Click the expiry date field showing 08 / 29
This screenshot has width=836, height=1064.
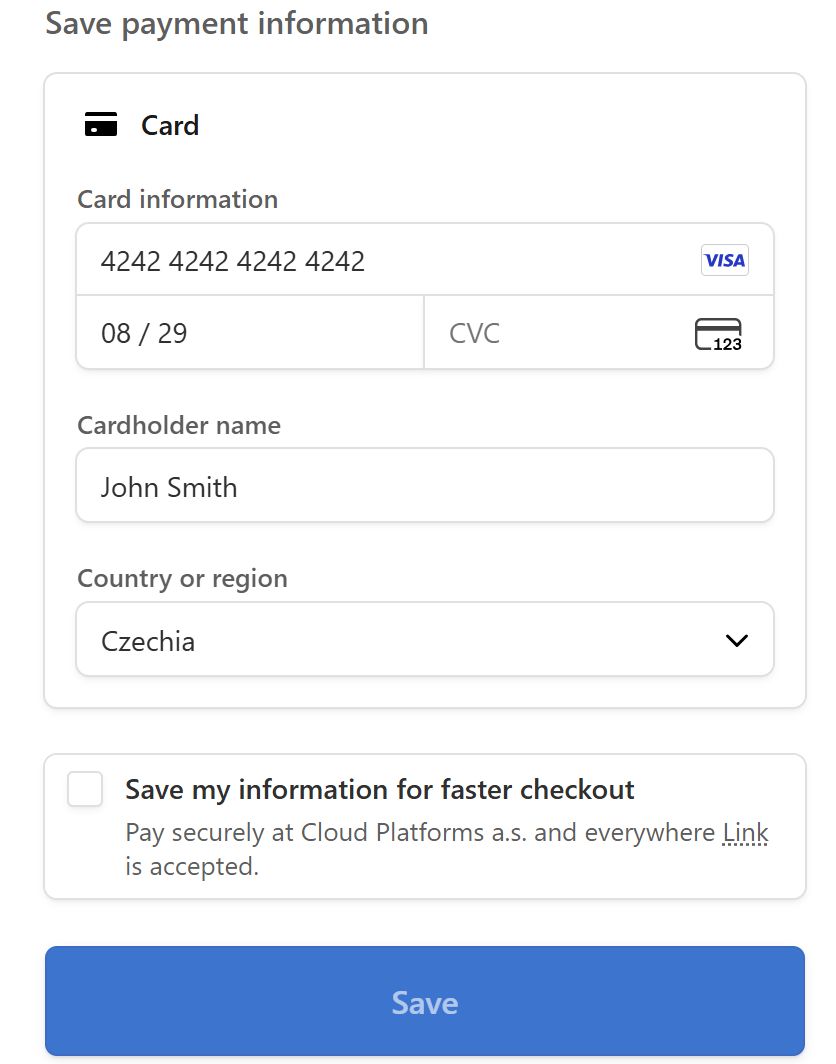point(250,333)
